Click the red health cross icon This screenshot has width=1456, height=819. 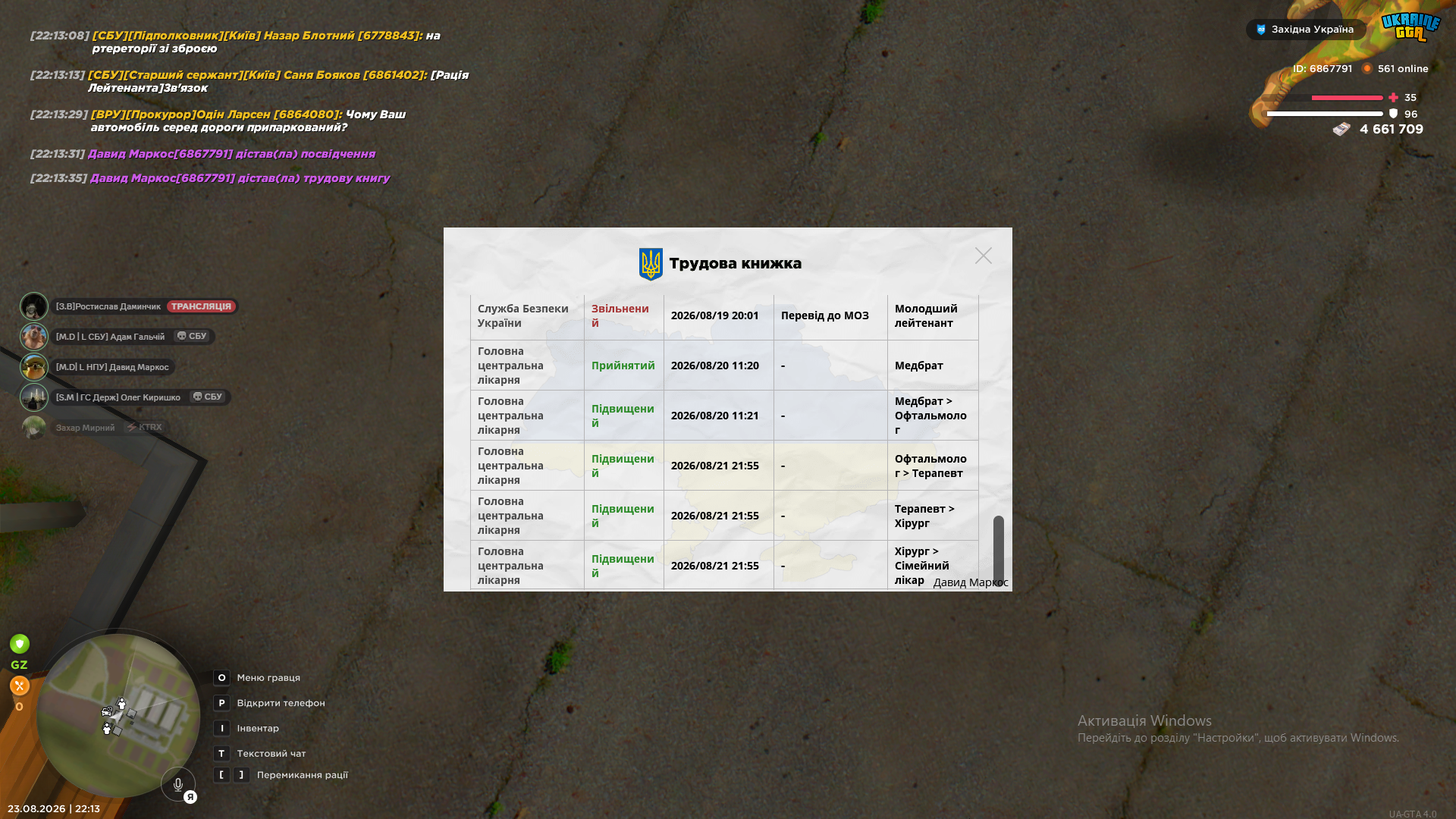point(1393,98)
